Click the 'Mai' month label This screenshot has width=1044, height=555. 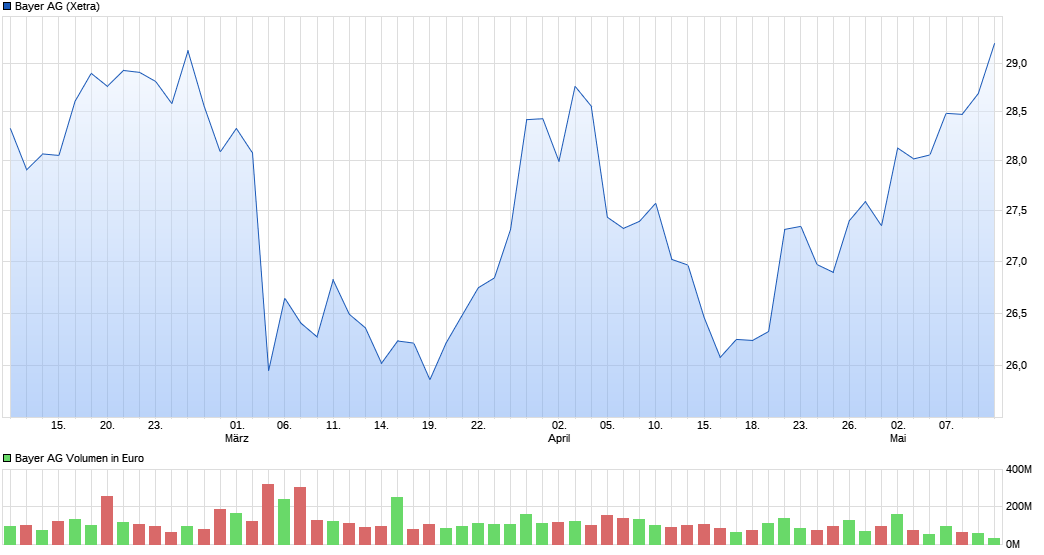pos(898,438)
